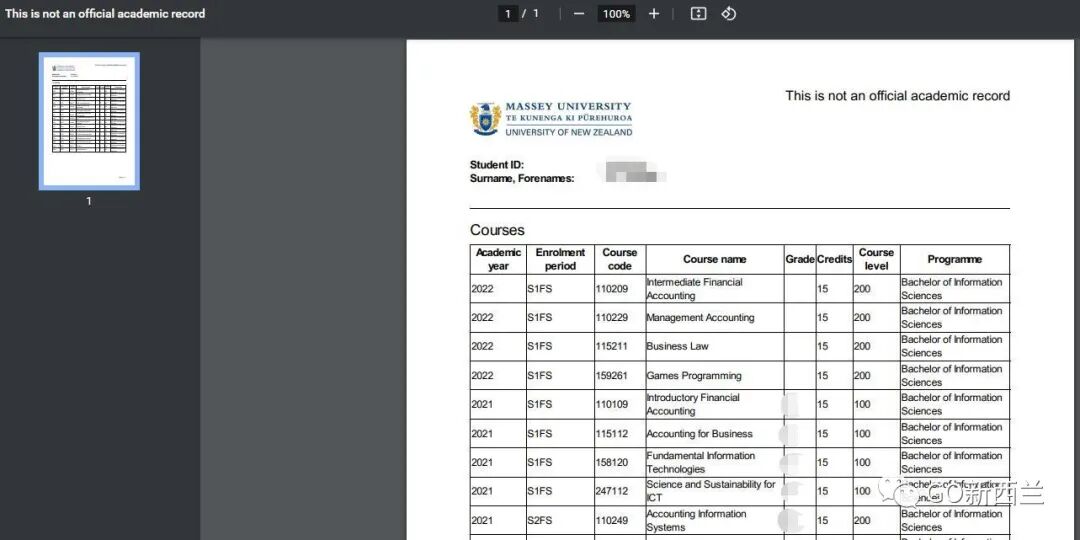Click course code 110209
Image resolution: width=1080 pixels, height=540 pixels.
click(x=612, y=289)
